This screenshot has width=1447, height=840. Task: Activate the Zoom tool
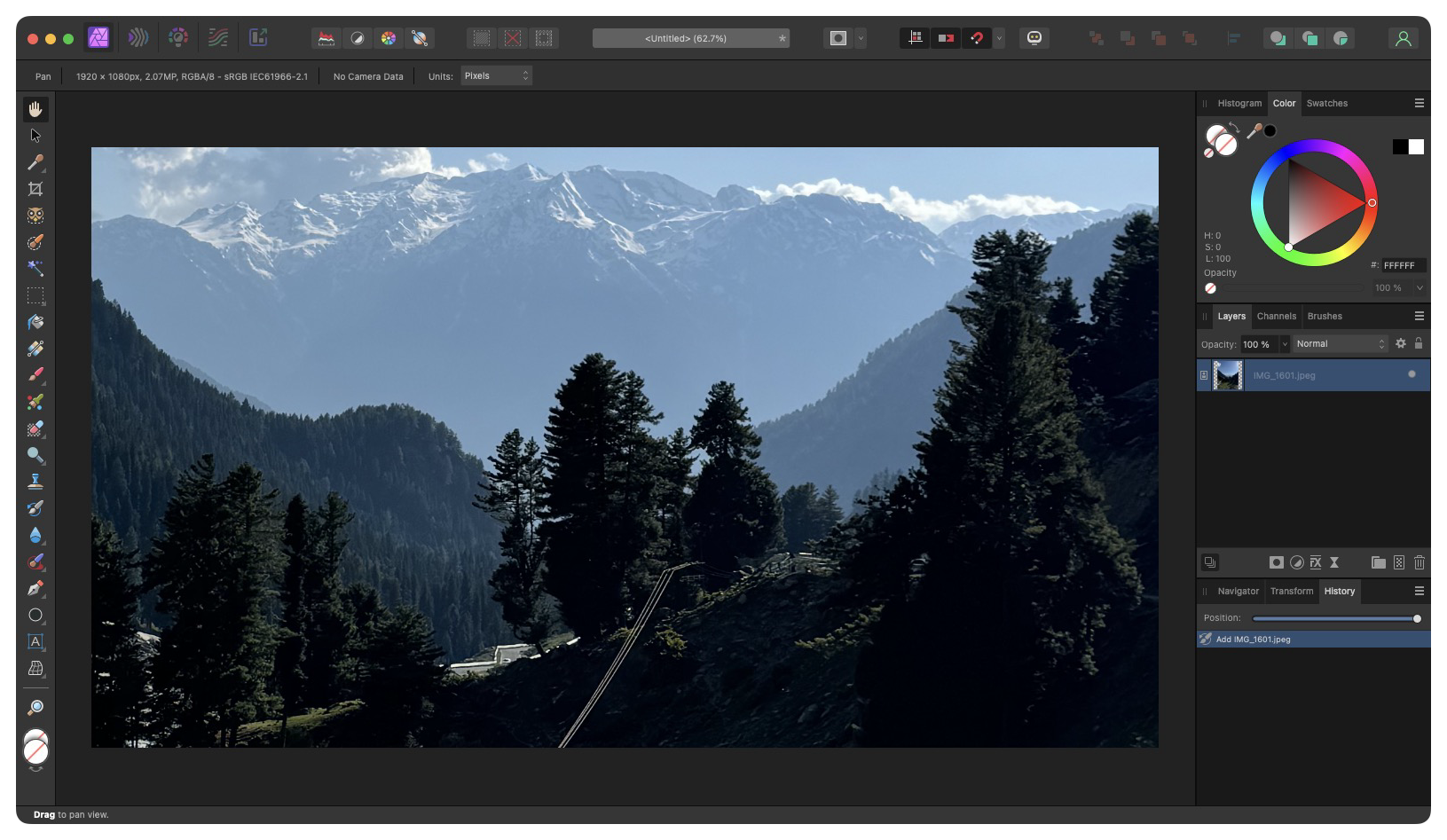(35, 707)
